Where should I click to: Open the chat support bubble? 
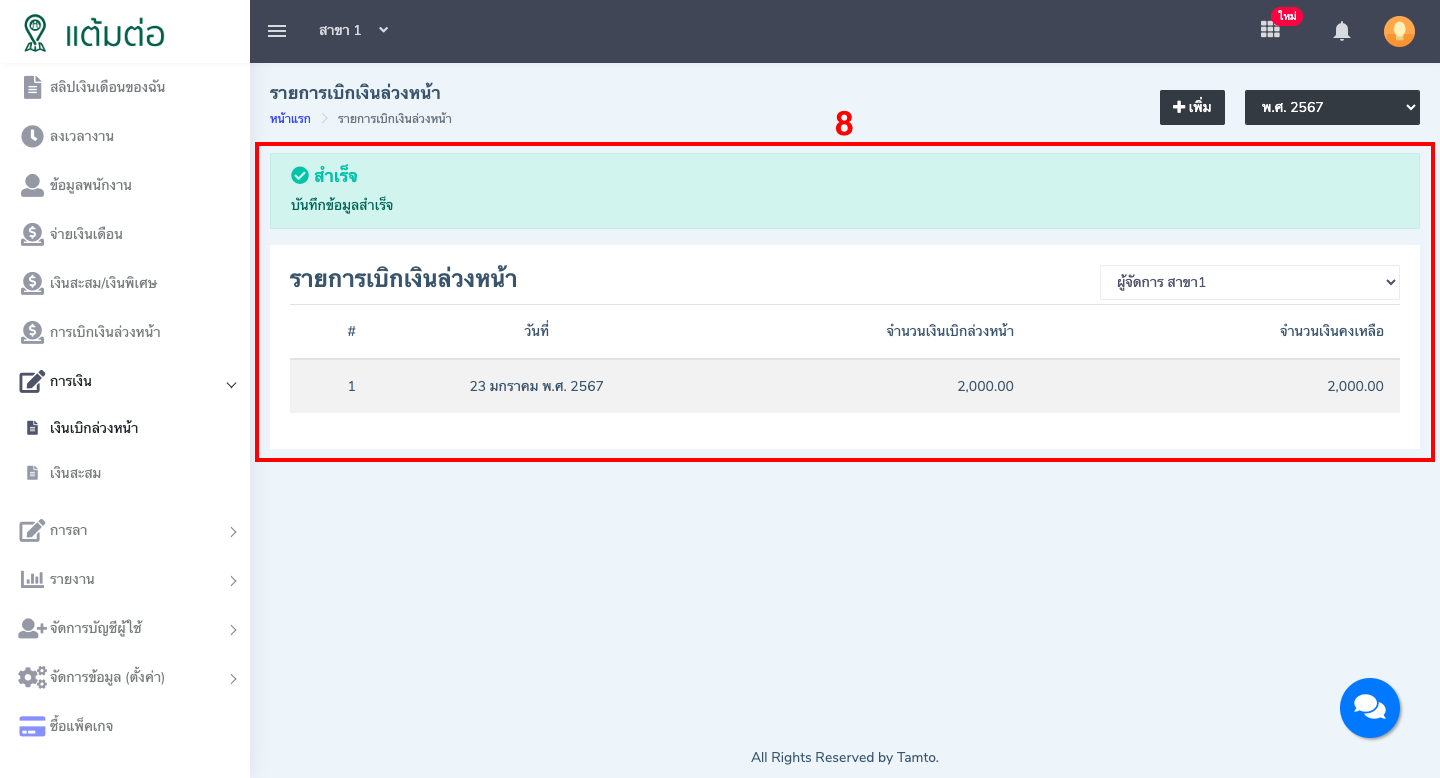click(1370, 708)
